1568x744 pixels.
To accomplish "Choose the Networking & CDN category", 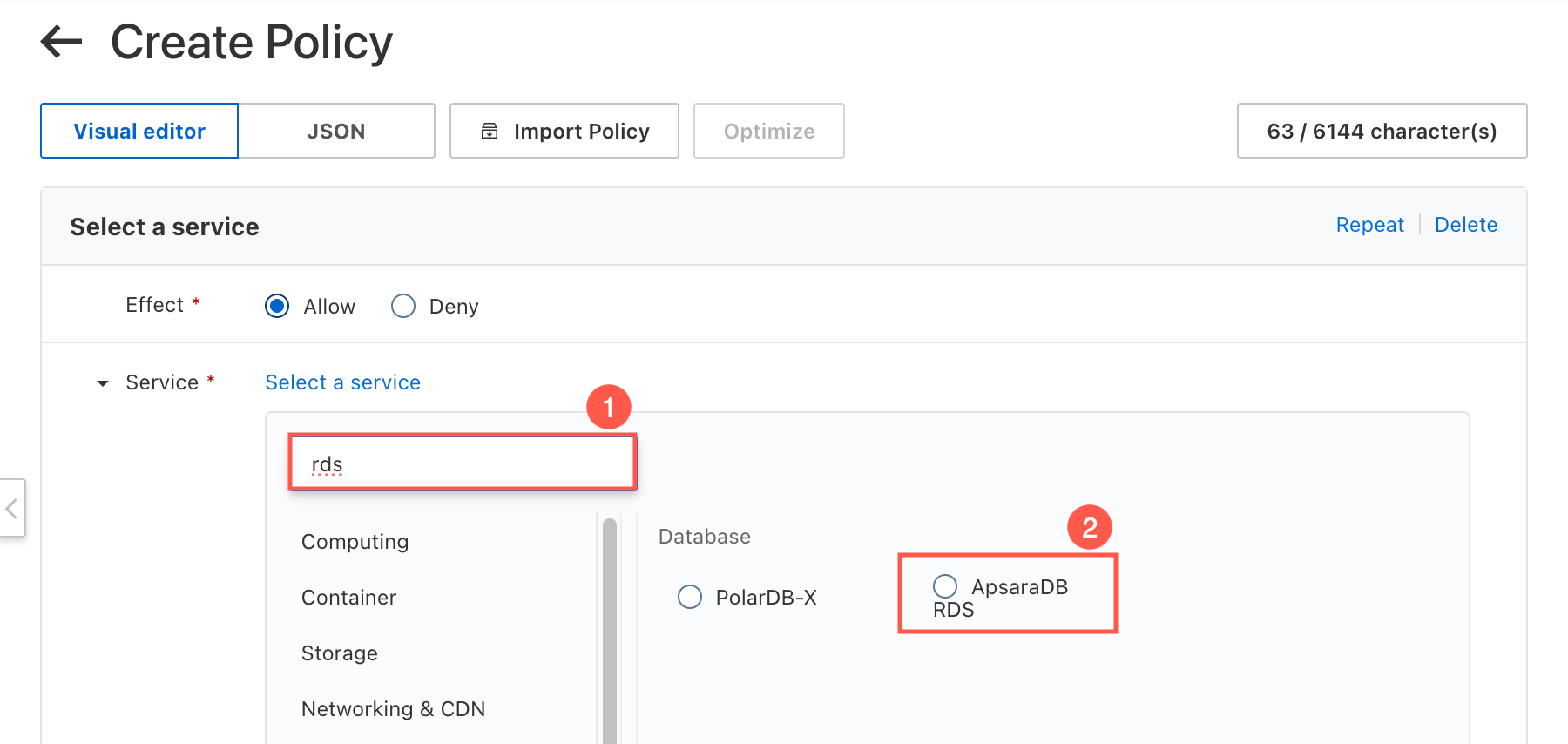I will coord(394,709).
